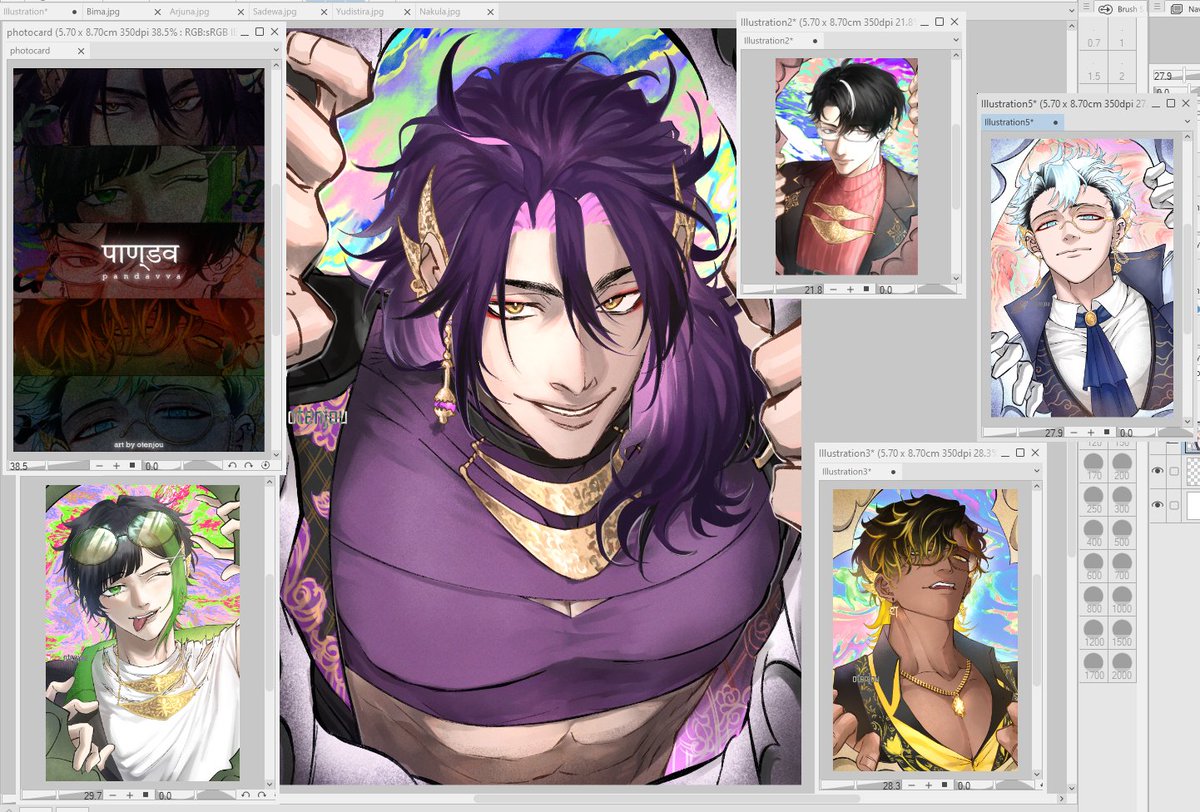Reset rotation in photocard window
Image resolution: width=1200 pixels, height=812 pixels.
265,466
